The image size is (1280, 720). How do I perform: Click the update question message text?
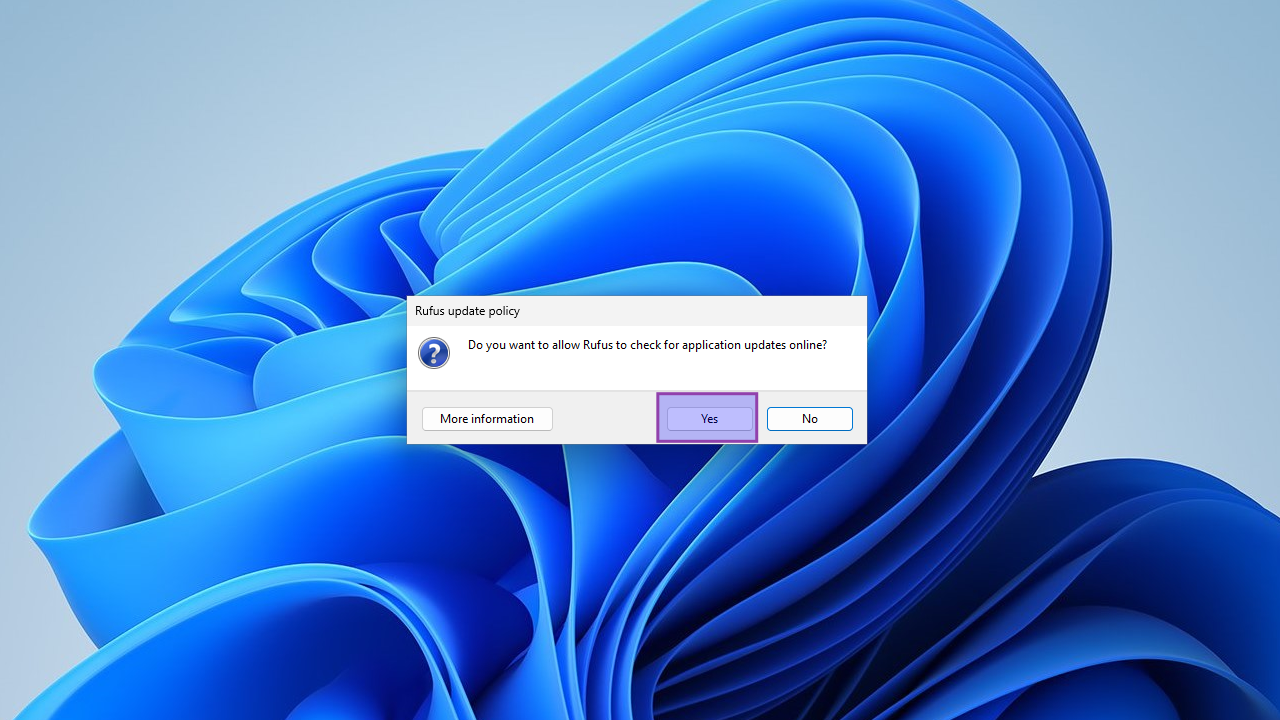pyautogui.click(x=647, y=345)
